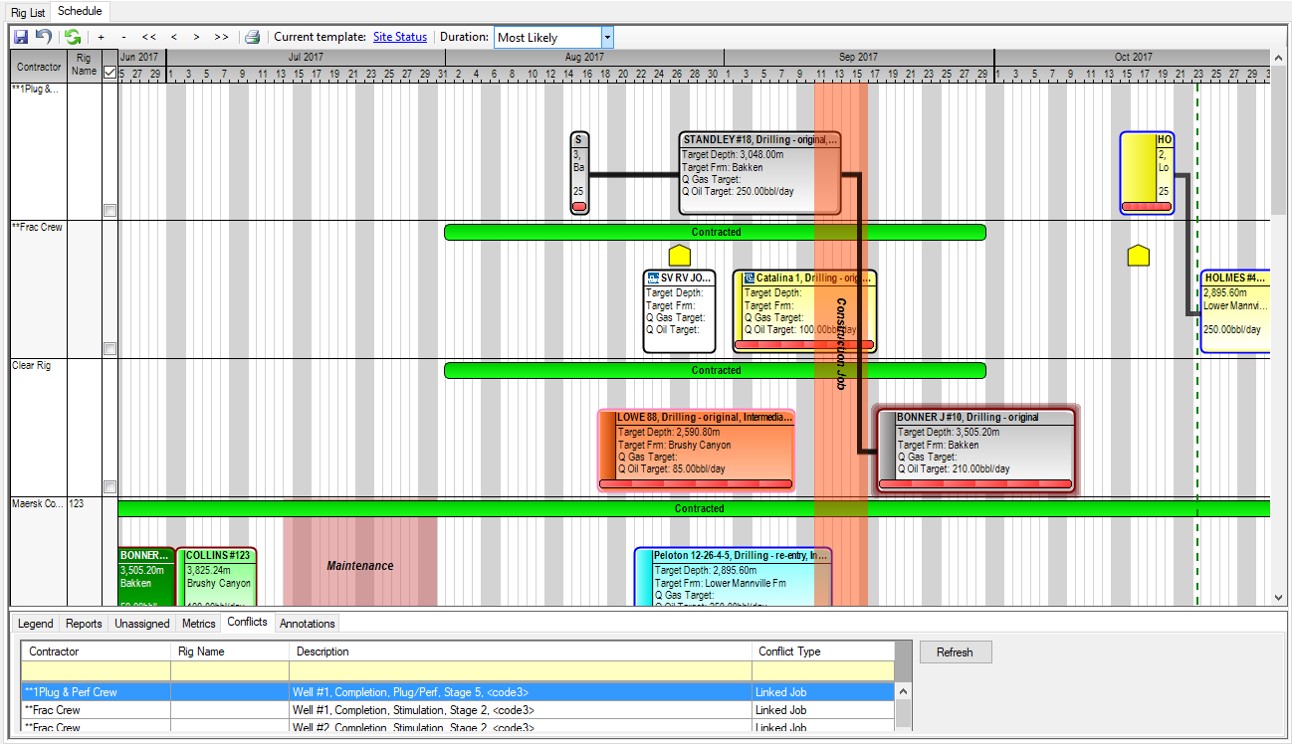Select the Schedule tab
Image resolution: width=1292 pixels, height=744 pixels.
click(x=80, y=11)
